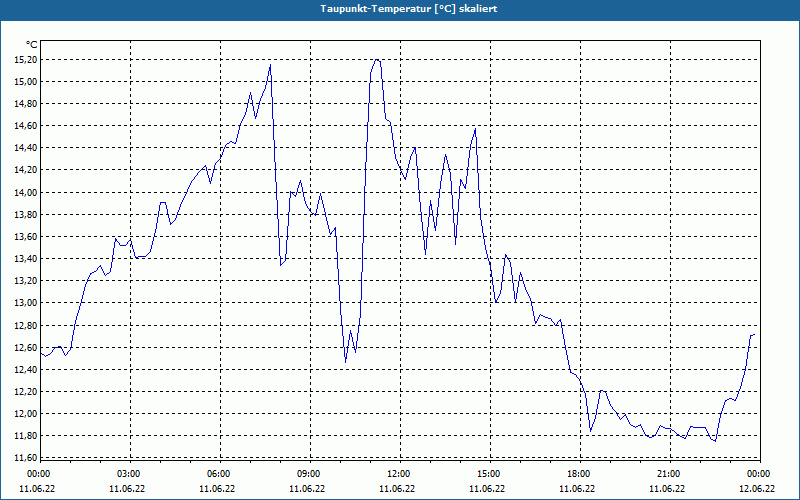Select the 11.06.22 date under 09:00

click(307, 489)
